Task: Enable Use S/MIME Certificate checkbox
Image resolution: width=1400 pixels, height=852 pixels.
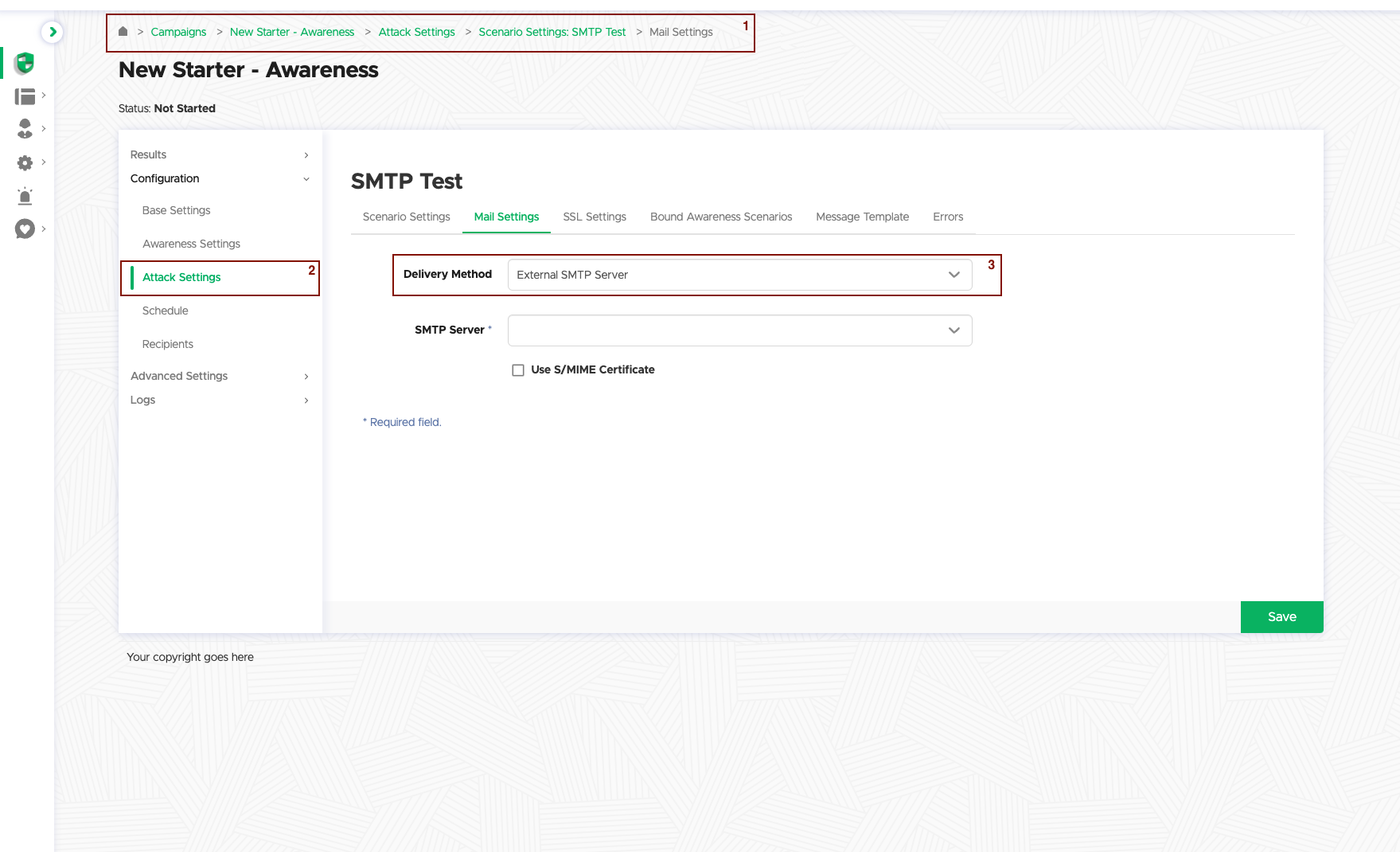Action: [518, 370]
